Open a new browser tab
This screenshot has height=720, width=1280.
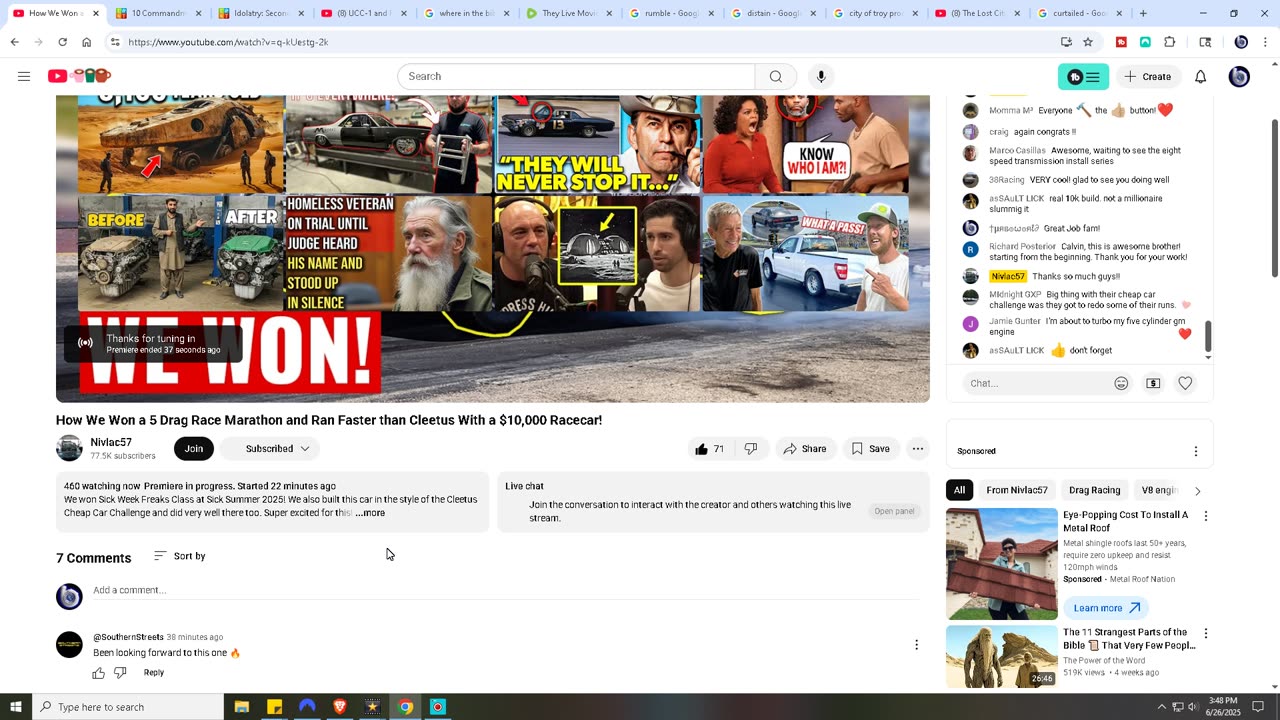[1143, 13]
